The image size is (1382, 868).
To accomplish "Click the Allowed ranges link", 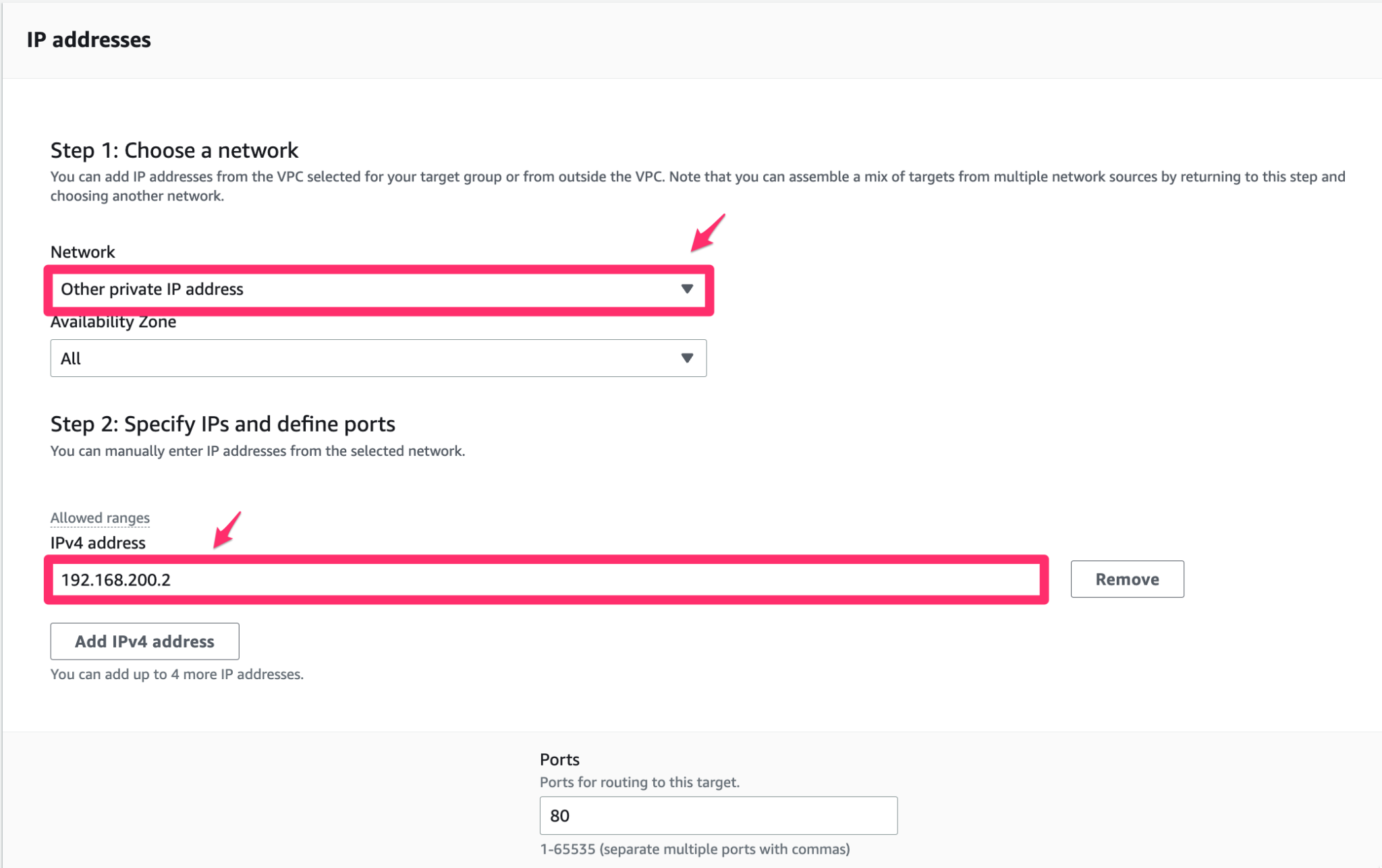I will (99, 518).
